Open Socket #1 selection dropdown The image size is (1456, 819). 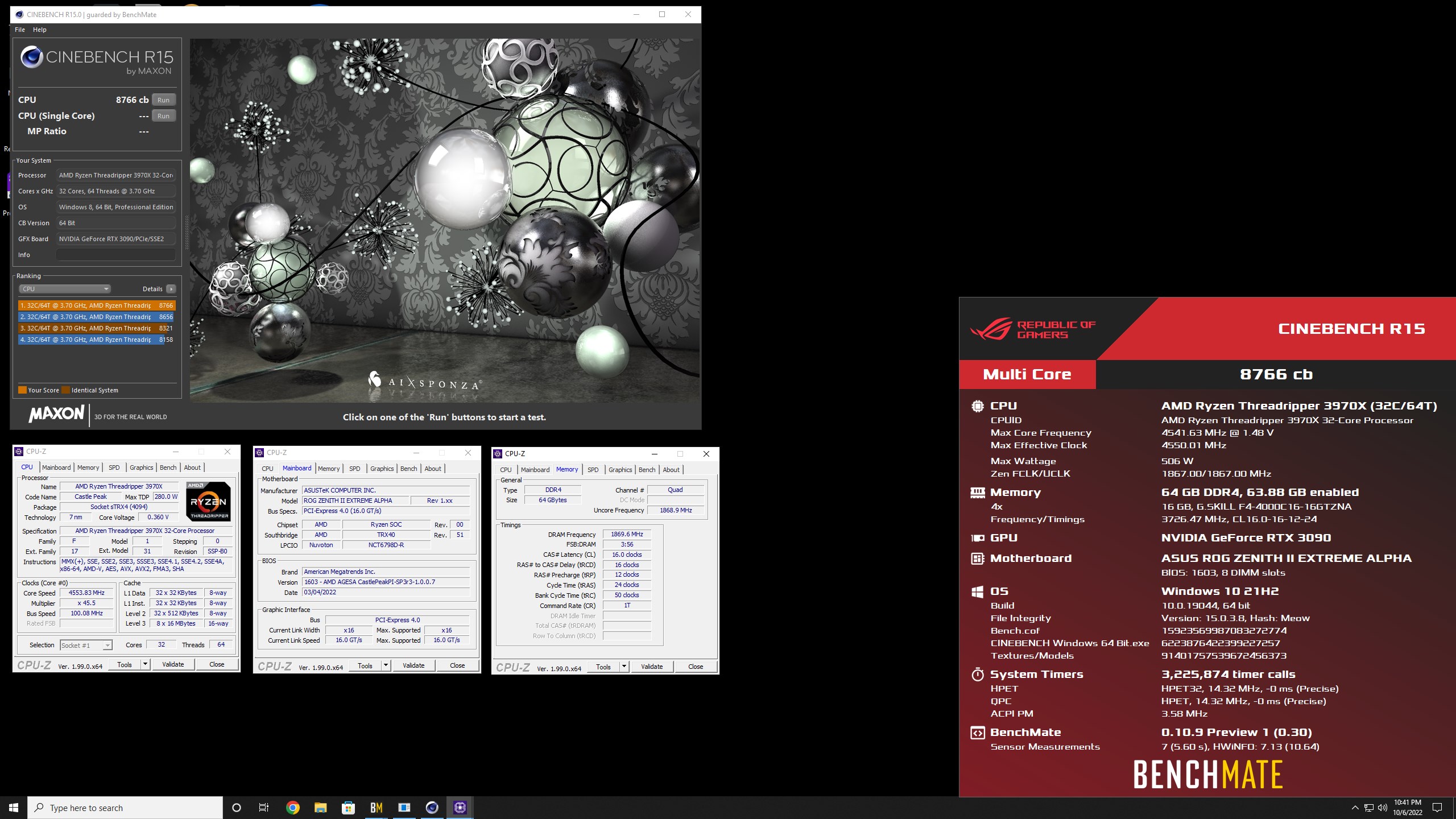point(86,645)
